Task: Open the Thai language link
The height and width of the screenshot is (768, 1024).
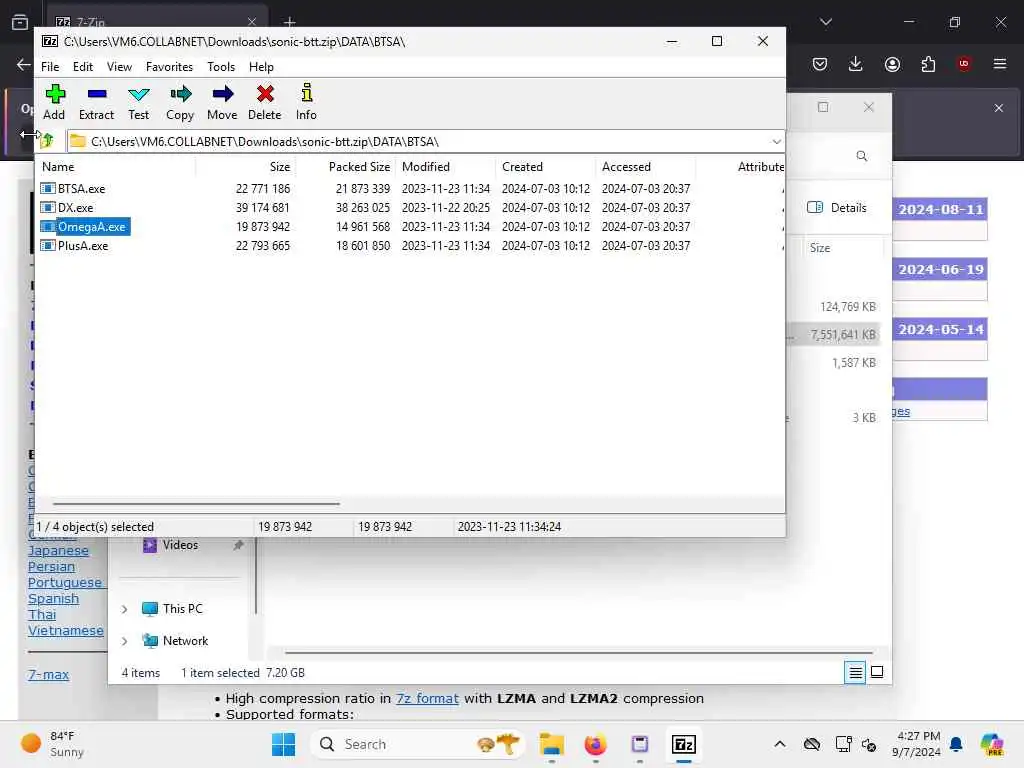Action: [42, 615]
